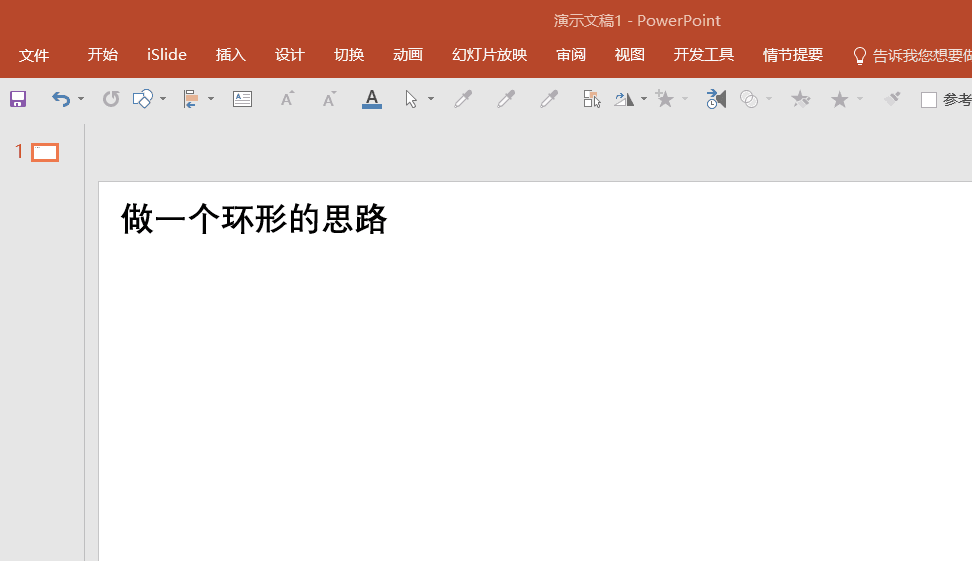Viewport: 972px width, 561px height.
Task: Open the Selection Pane icon
Action: (x=592, y=99)
